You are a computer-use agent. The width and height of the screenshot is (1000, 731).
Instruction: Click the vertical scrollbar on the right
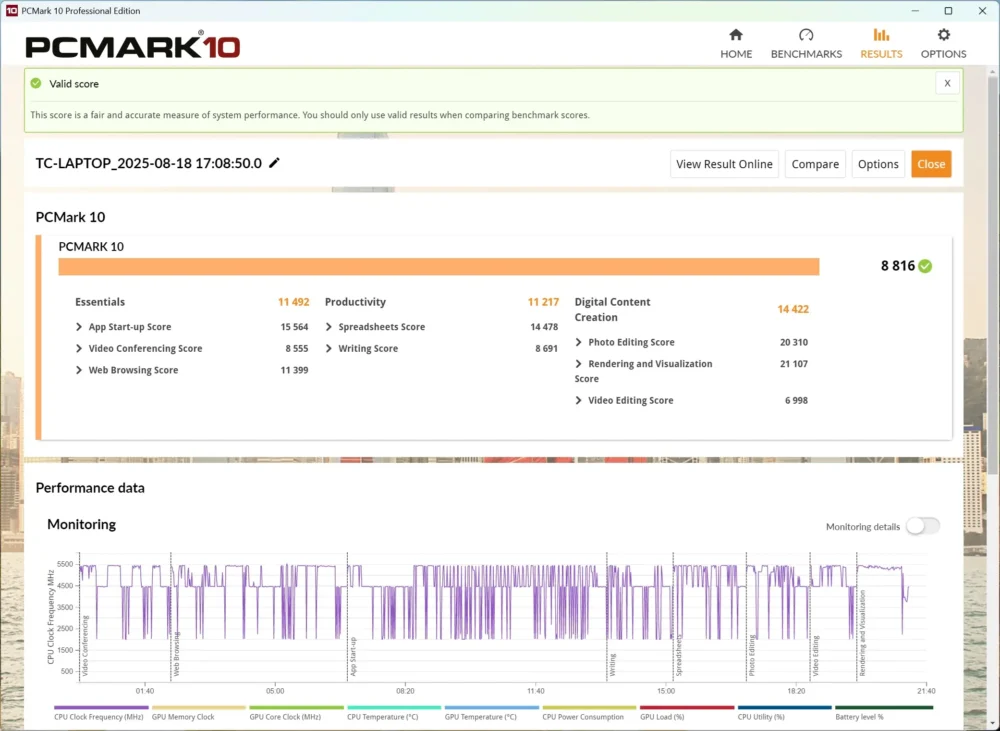992,274
